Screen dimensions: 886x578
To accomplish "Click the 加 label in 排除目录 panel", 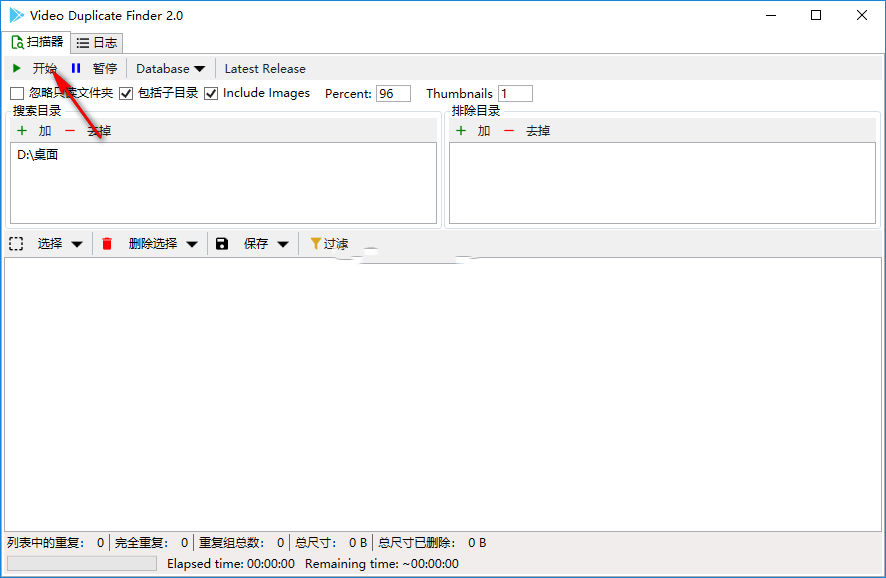I will coord(484,131).
